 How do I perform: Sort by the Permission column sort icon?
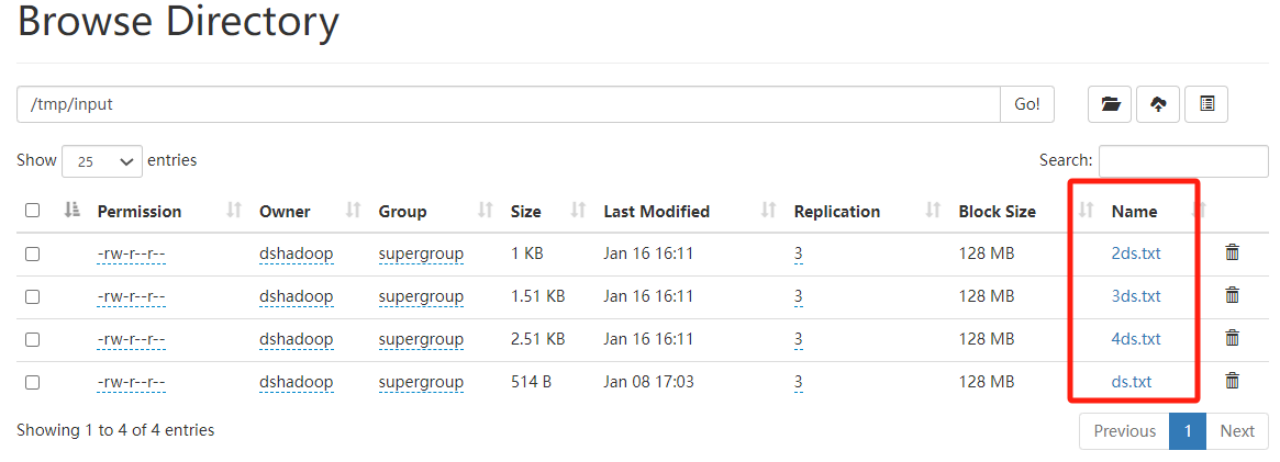pyautogui.click(x=234, y=211)
